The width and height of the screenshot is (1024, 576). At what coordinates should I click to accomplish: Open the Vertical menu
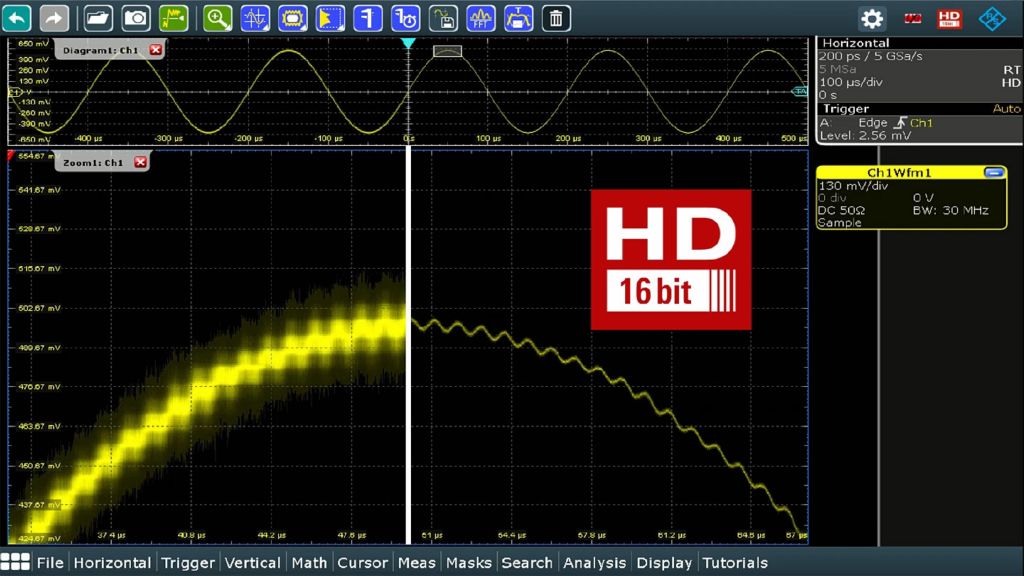tap(252, 563)
